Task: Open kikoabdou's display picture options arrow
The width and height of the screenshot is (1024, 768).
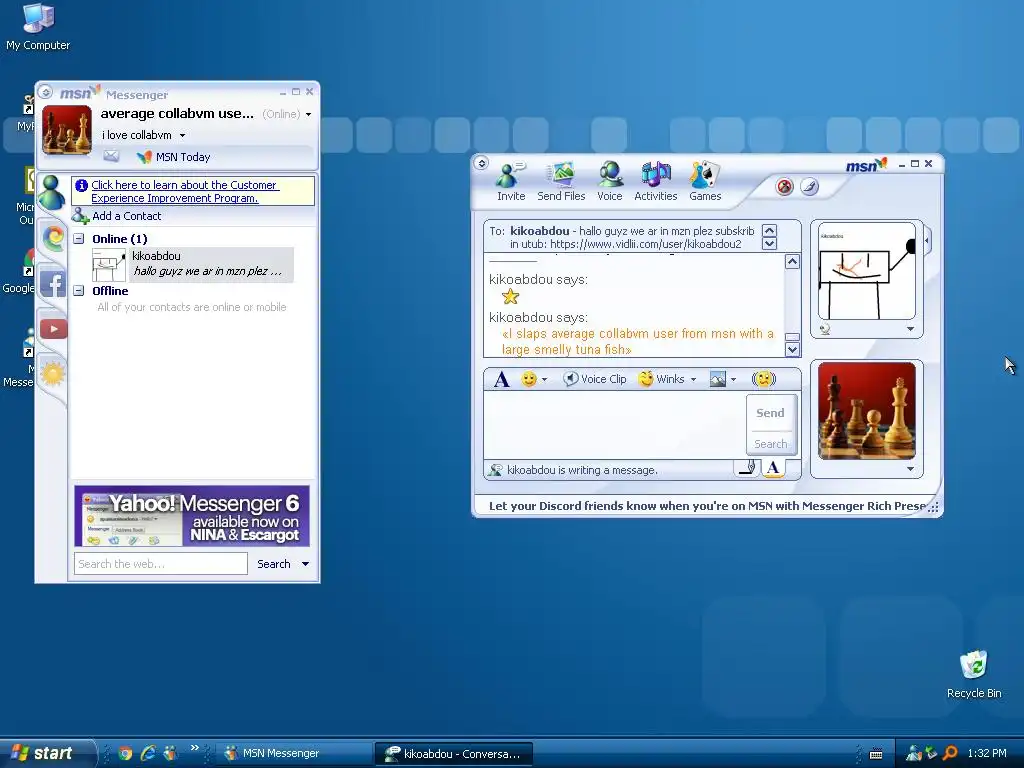Action: click(910, 329)
